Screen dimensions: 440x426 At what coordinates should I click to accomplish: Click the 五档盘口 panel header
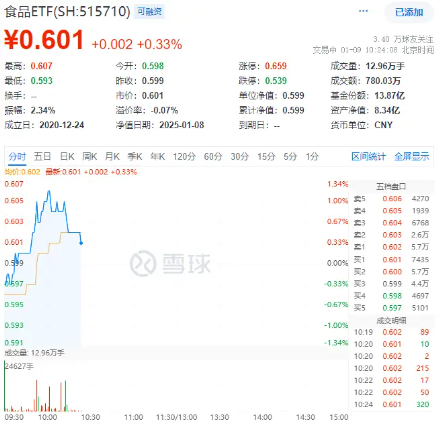pyautogui.click(x=391, y=187)
